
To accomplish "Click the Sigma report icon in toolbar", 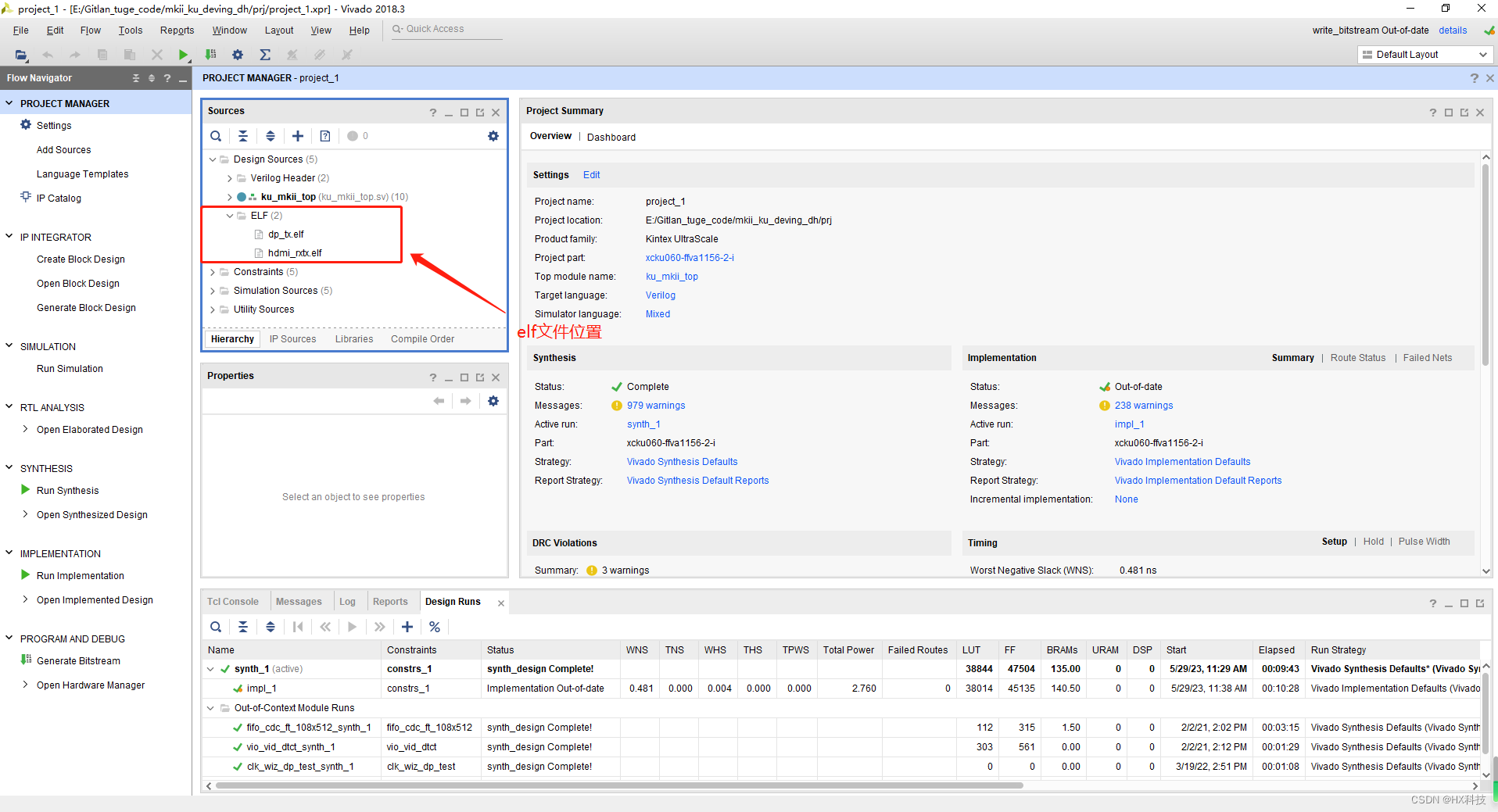I will click(265, 55).
